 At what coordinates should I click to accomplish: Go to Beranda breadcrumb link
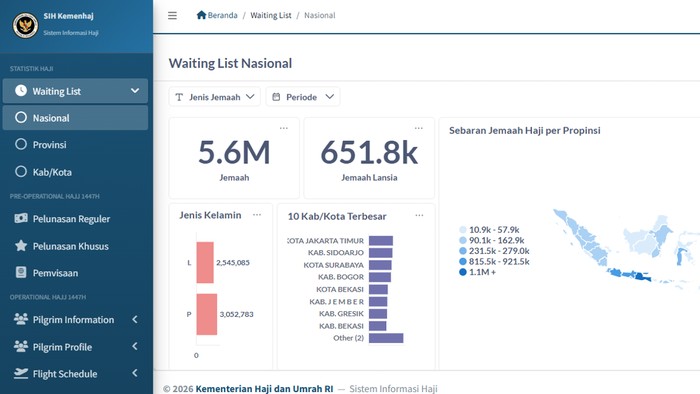point(217,15)
